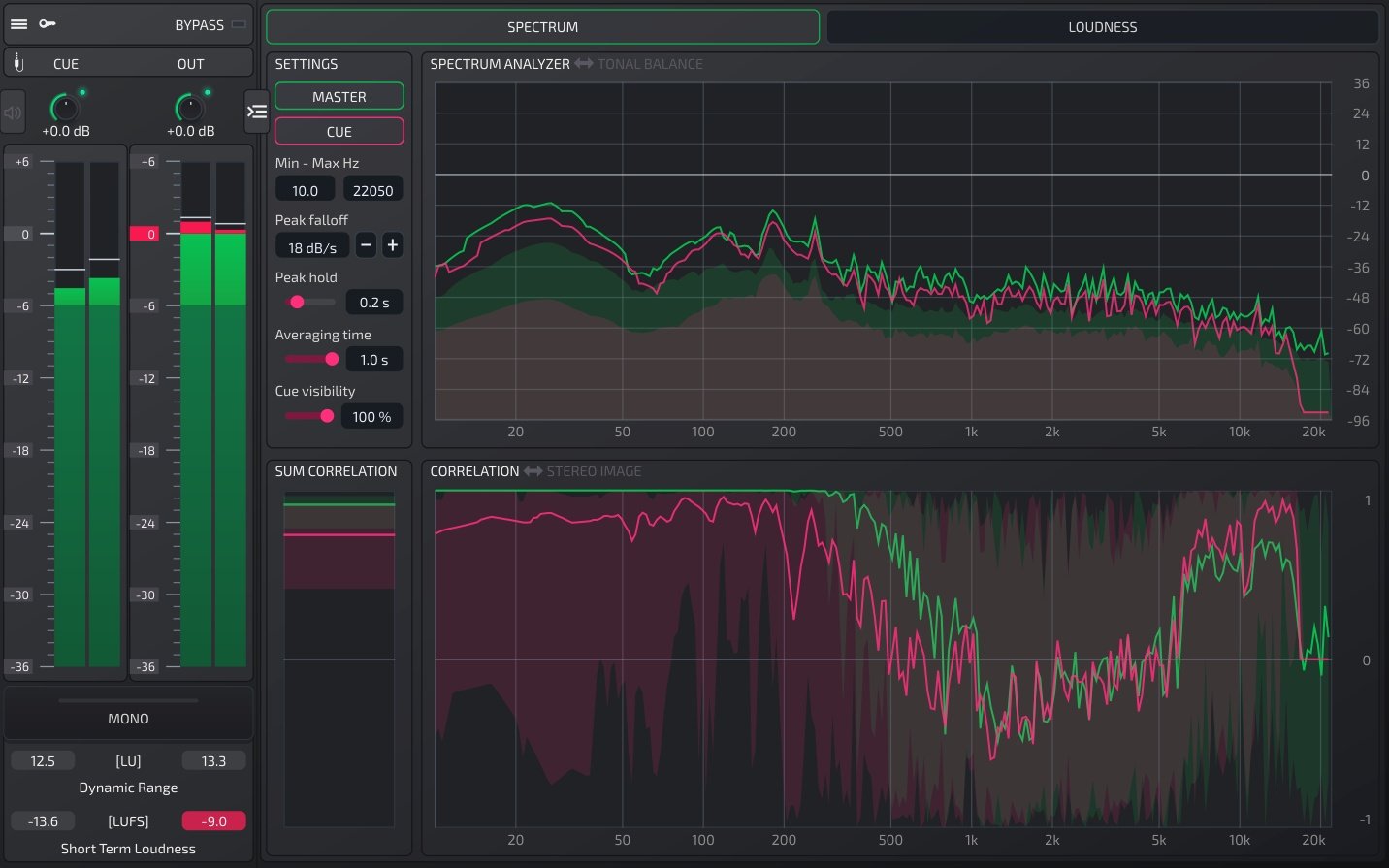
Task: Click the Peak hold value 0.2 s
Action: [x=374, y=303]
